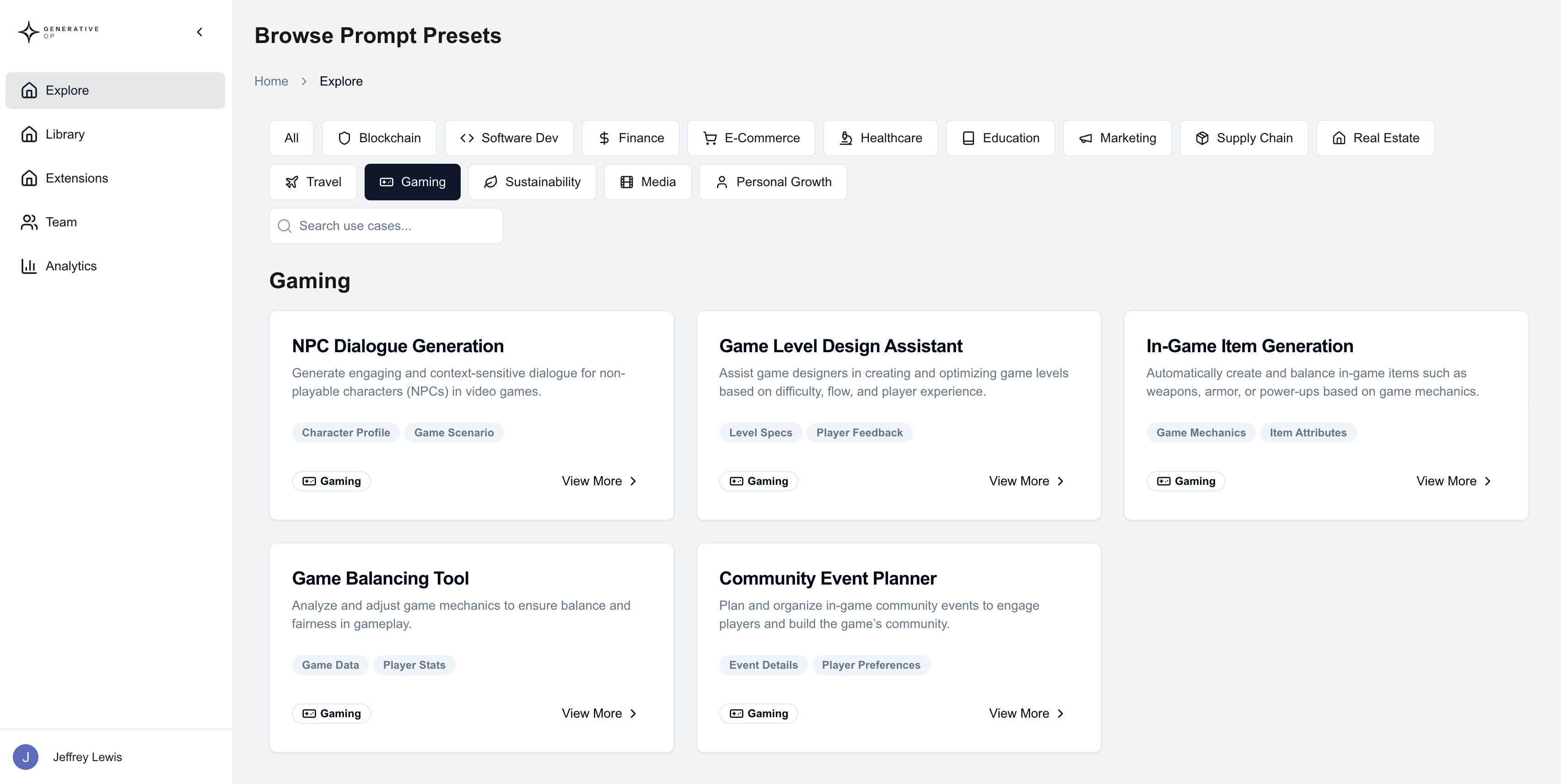Screen dimensions: 1561x784
Task: Expand View More on In-Game Item Generation
Action: pyautogui.click(x=1453, y=480)
